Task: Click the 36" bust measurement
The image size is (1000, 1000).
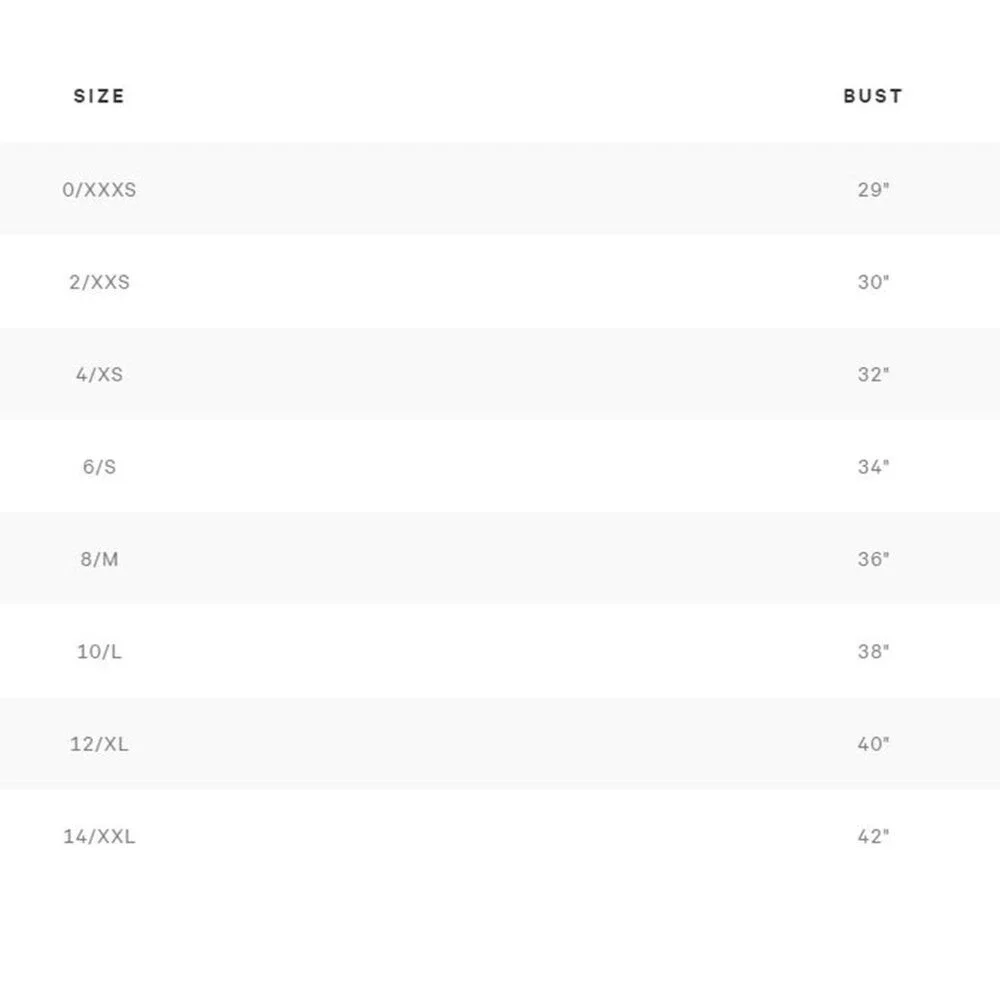Action: (873, 559)
